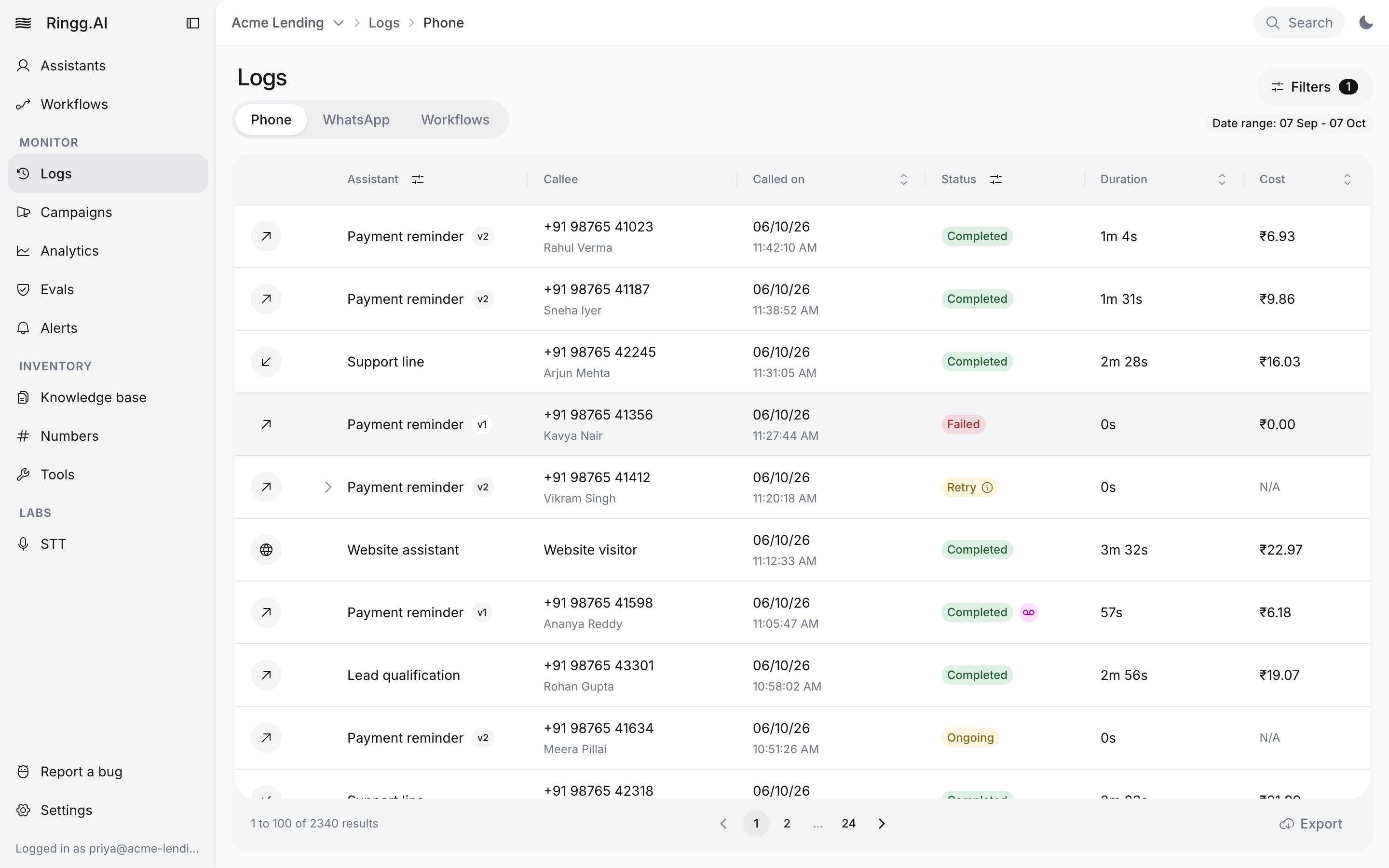Open Workflows in the sidebar
The height and width of the screenshot is (868, 1389).
point(108,104)
